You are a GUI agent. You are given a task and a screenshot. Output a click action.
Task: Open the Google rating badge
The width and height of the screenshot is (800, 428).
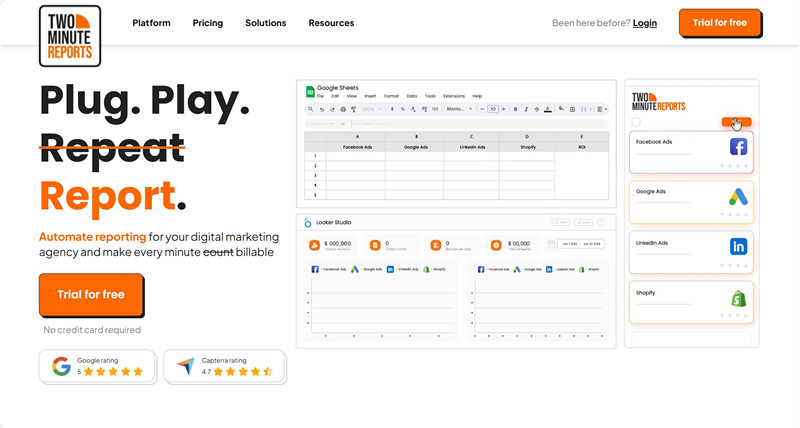(x=97, y=366)
